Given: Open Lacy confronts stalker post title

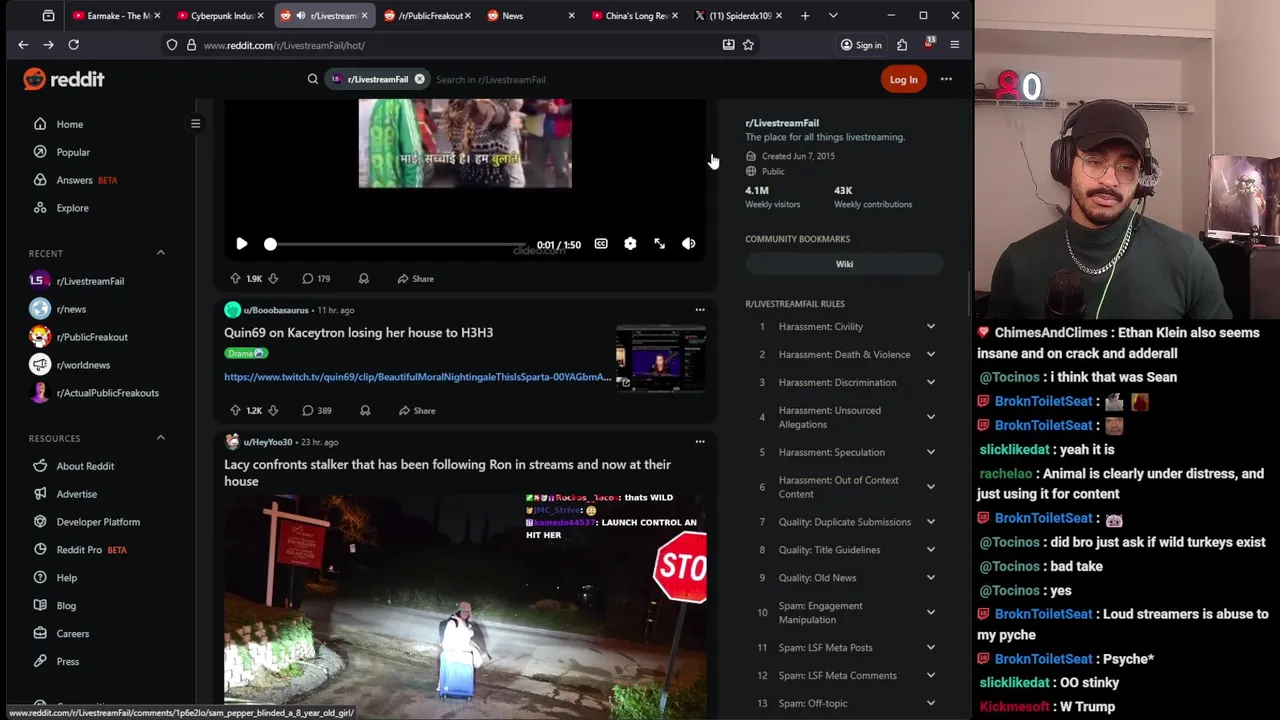Looking at the screenshot, I should (447, 473).
